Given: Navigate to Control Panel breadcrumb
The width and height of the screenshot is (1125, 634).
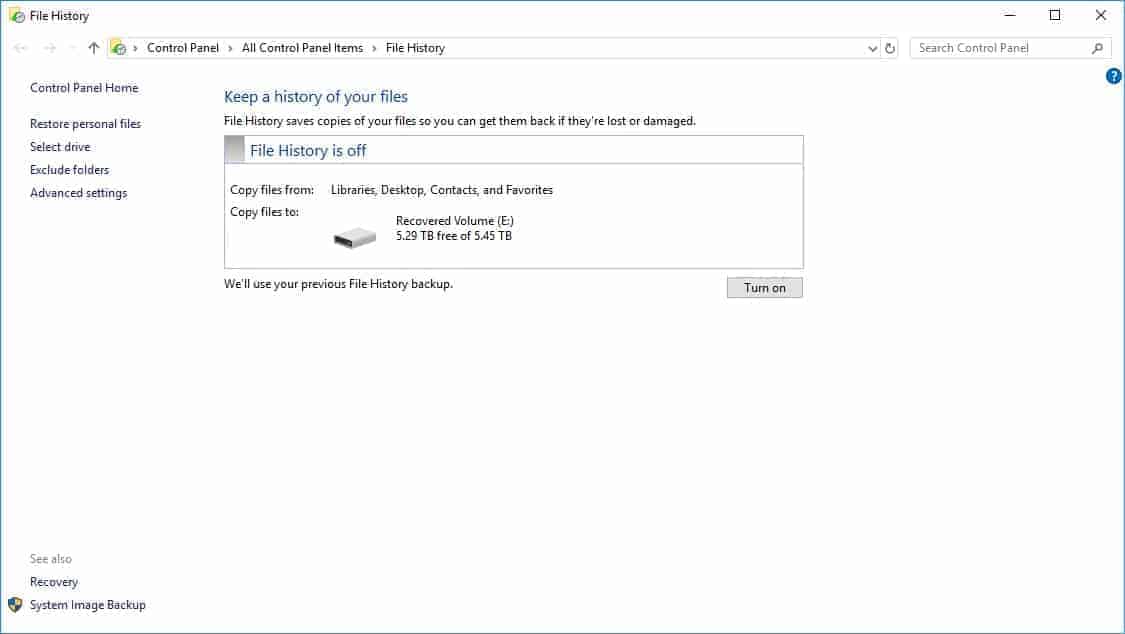Looking at the screenshot, I should pos(183,48).
